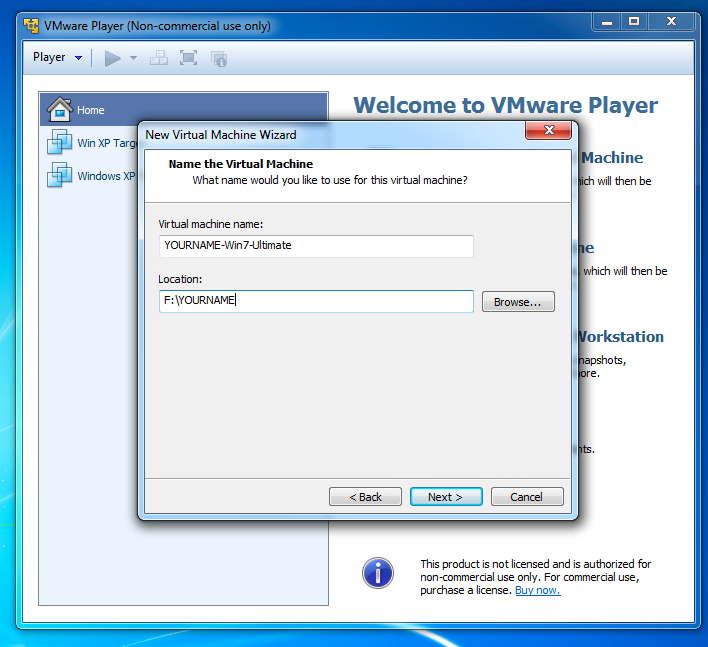Click the green Play virtual machine icon
The image size is (708, 647).
pyautogui.click(x=112, y=58)
